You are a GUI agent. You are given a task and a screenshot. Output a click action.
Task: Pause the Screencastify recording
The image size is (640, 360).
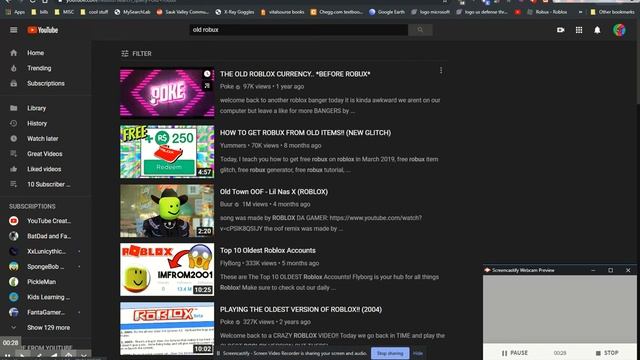515,353
